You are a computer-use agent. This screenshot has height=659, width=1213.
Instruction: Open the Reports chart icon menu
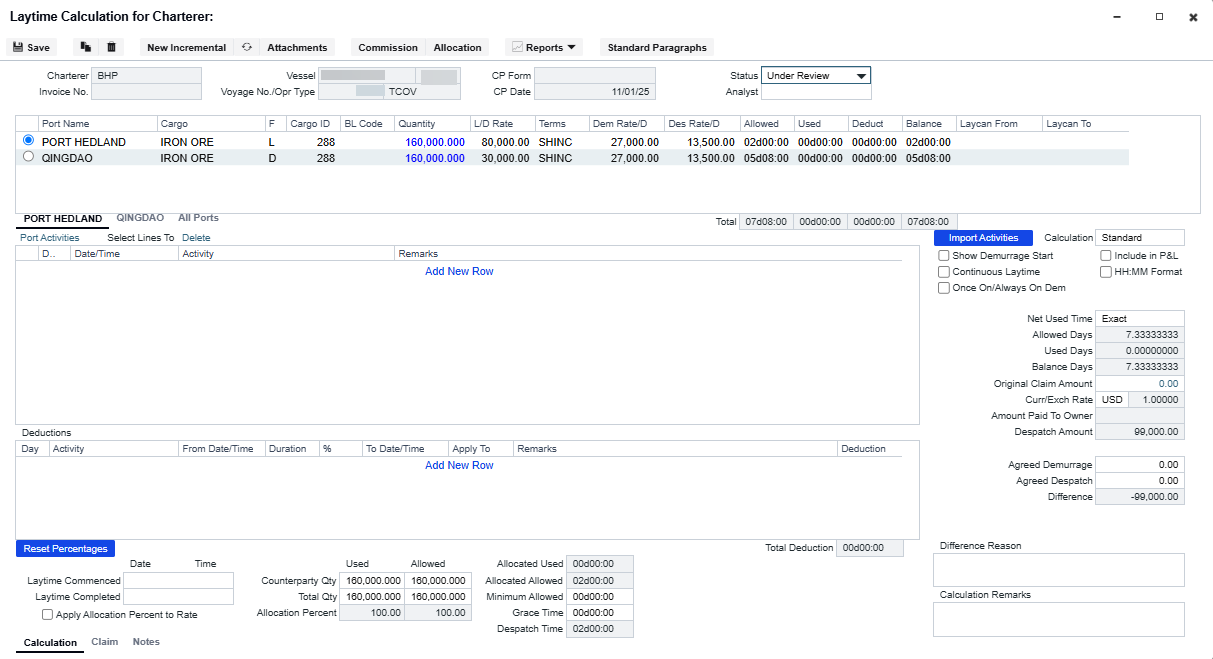[x=517, y=47]
